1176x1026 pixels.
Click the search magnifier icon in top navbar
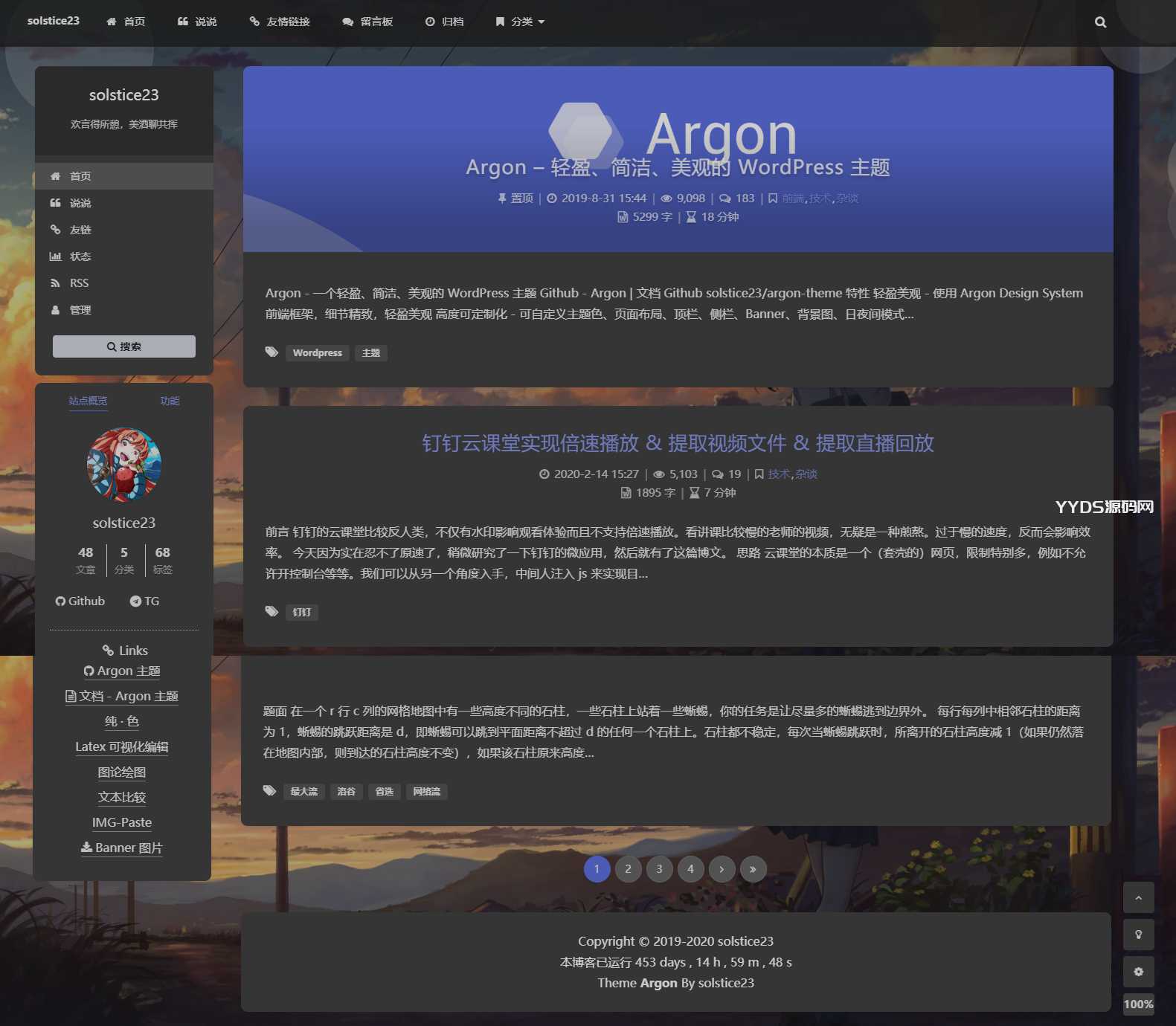(x=1100, y=22)
